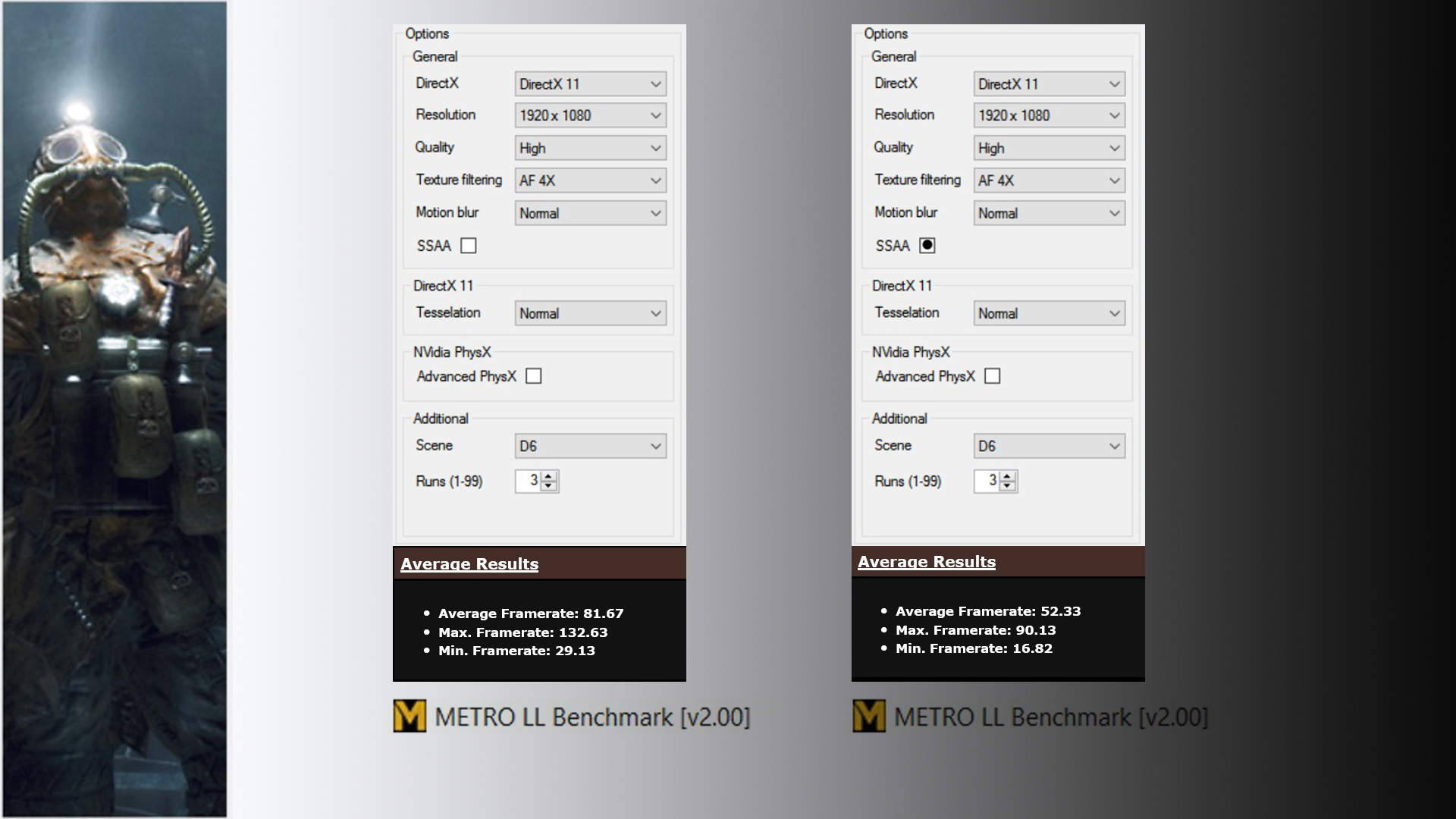Viewport: 1456px width, 819px height.
Task: Decrease Runs value in left panel
Action: point(549,486)
